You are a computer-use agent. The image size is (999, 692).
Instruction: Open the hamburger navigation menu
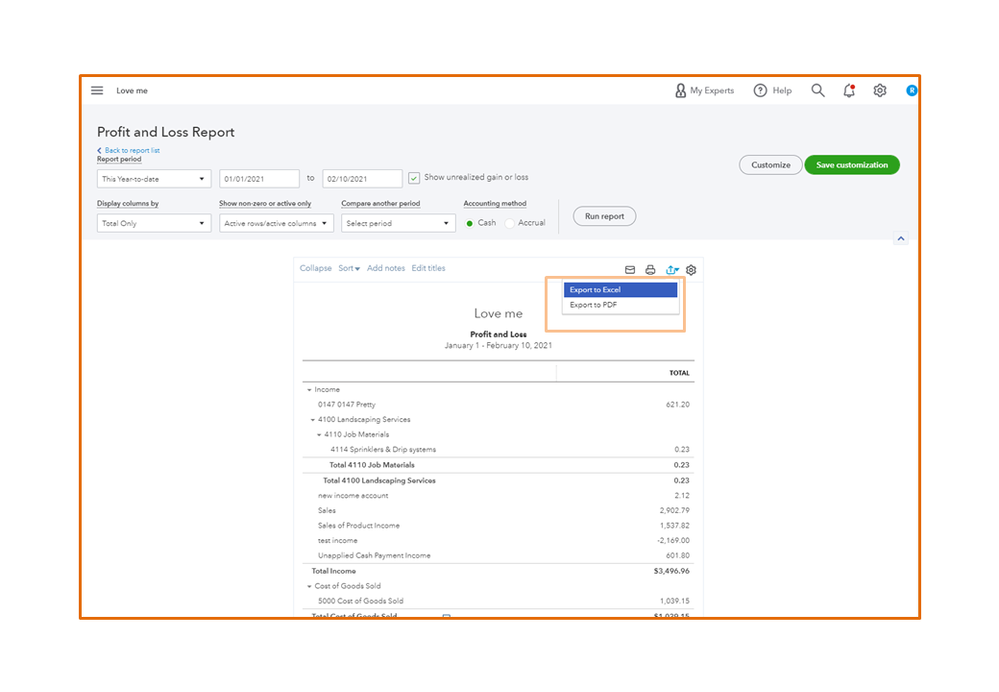[97, 90]
